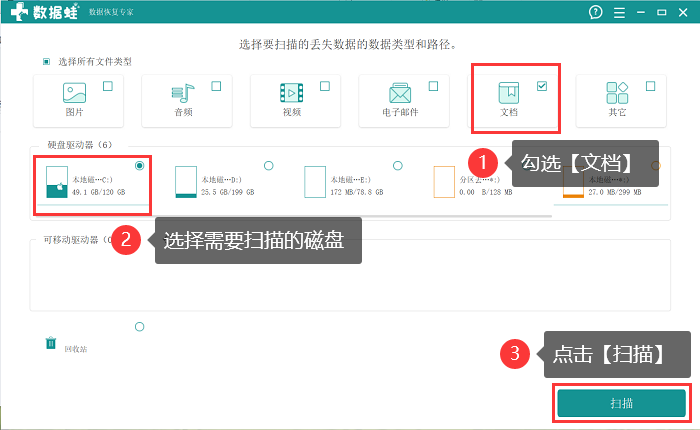Click the 视频 video type icon

pos(292,93)
